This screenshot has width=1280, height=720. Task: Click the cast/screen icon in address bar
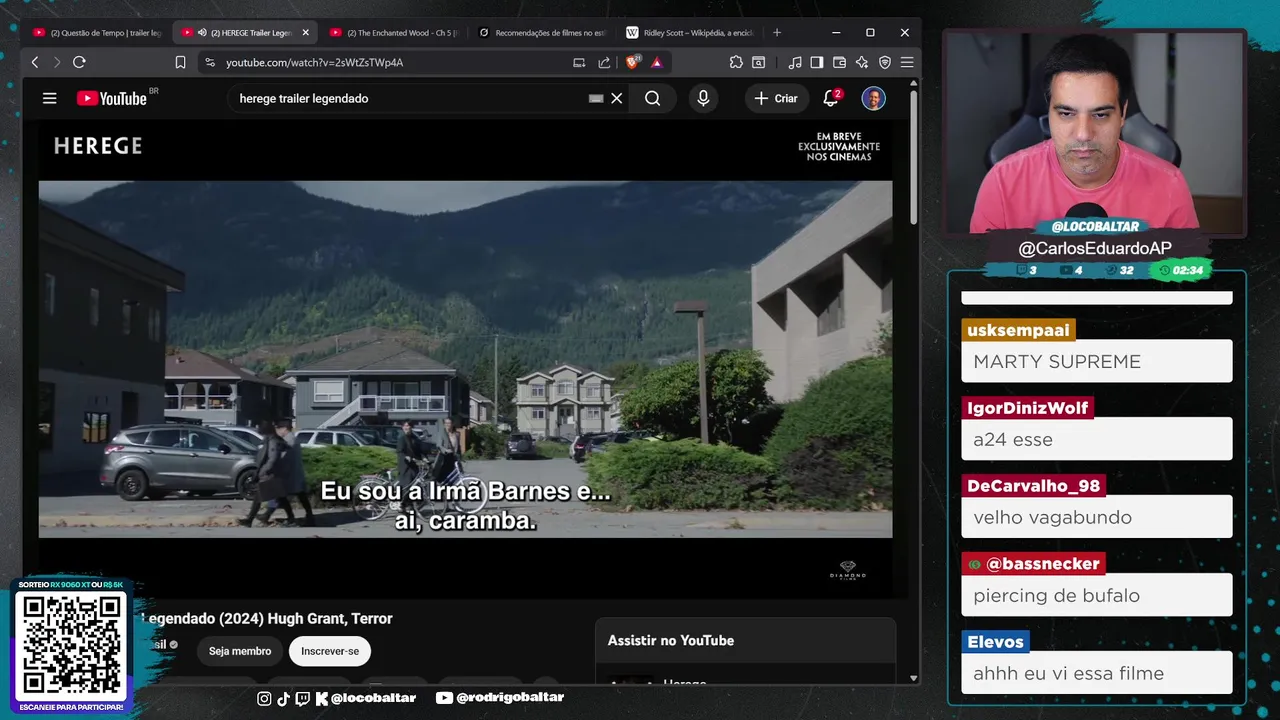click(579, 62)
